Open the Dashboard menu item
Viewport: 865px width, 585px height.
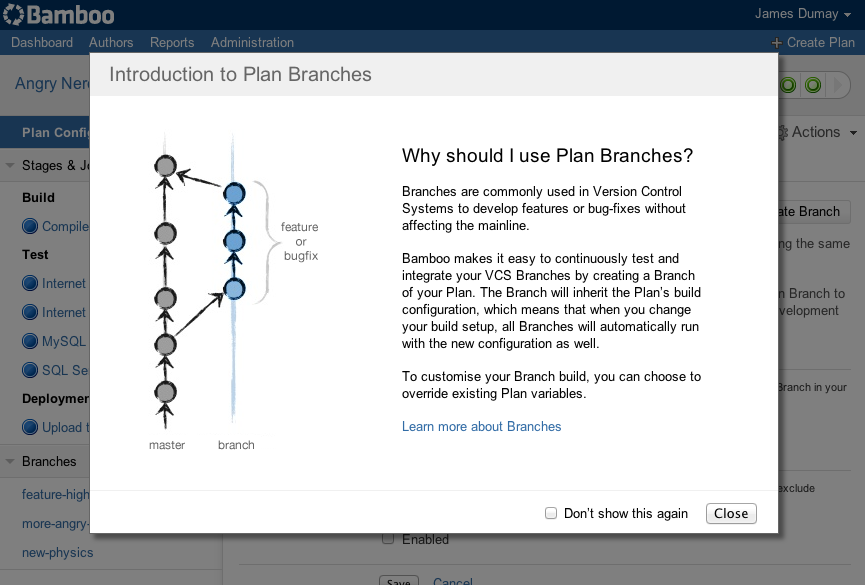coord(42,42)
